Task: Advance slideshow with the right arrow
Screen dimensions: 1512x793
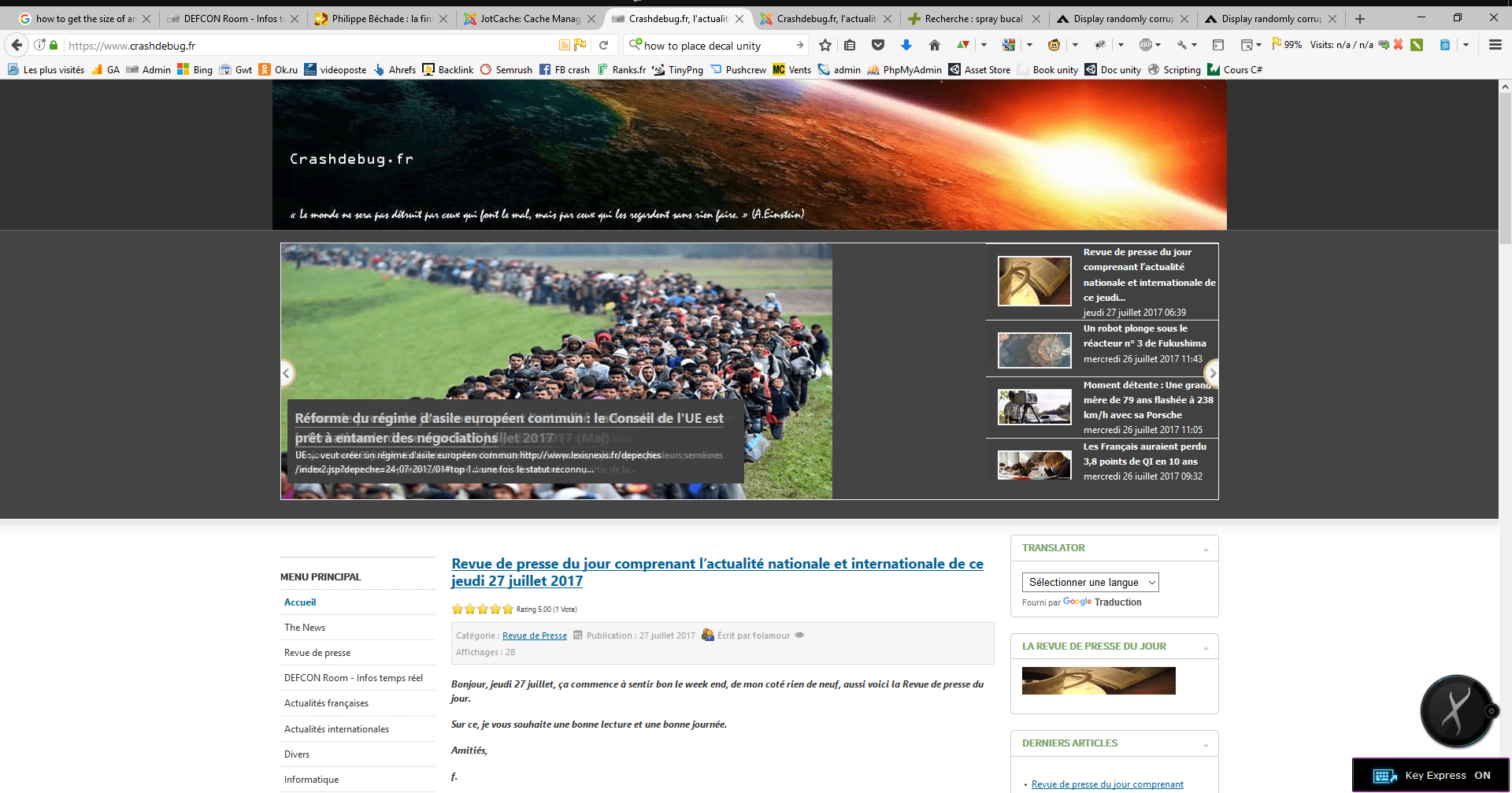Action: 1212,373
